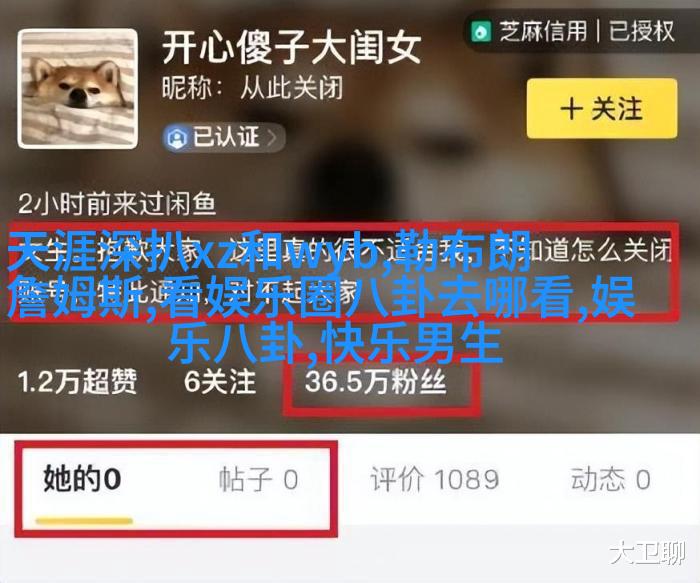Open the Shiba dog profile avatar
This screenshot has height=583, width=700.
click(x=78, y=89)
